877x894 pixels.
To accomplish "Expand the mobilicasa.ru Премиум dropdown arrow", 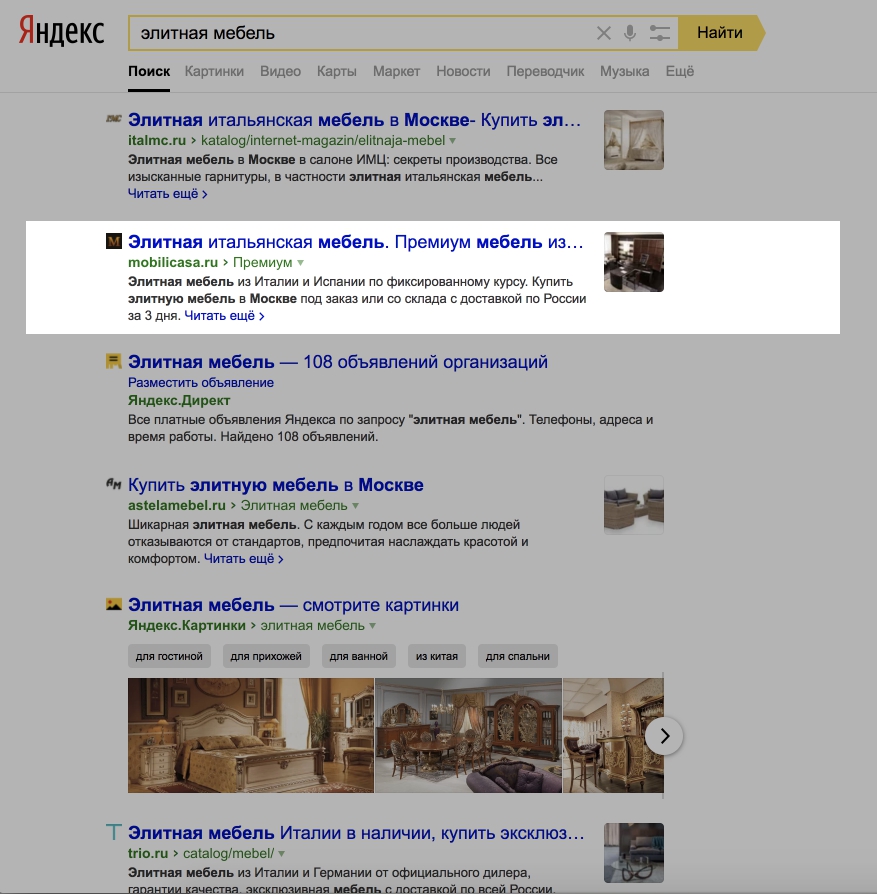I will 301,263.
